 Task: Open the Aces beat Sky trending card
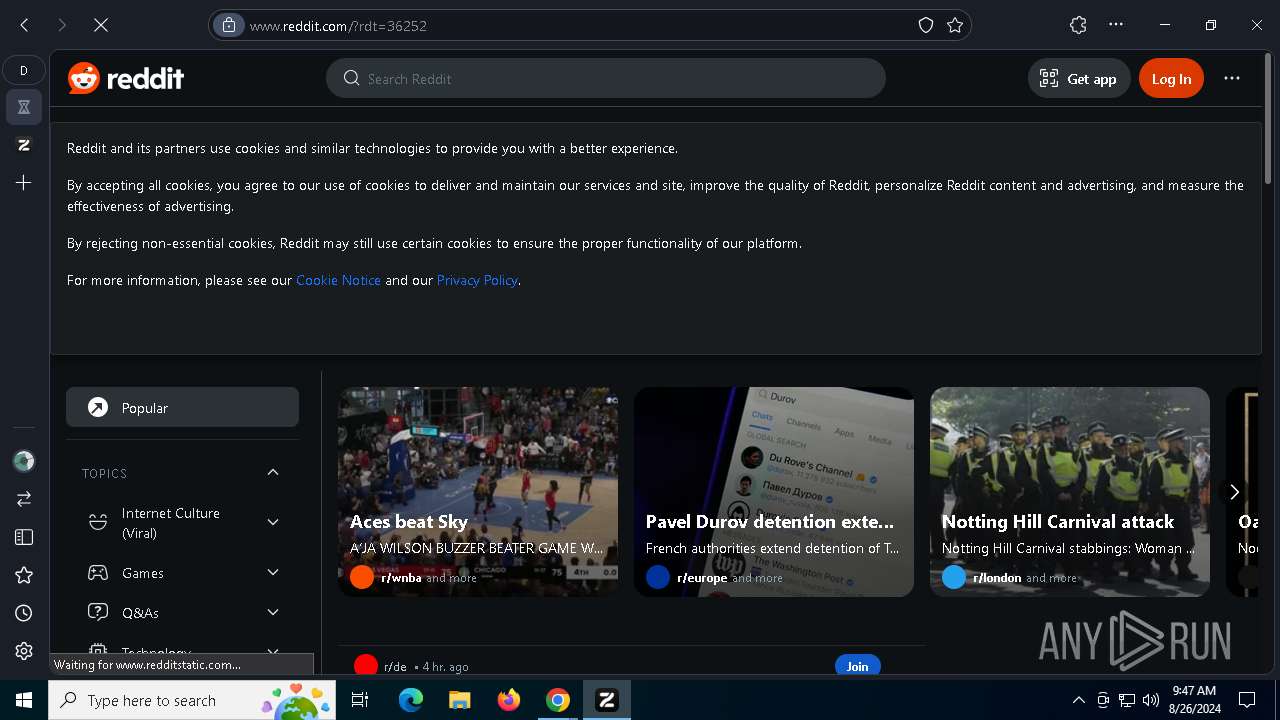(x=478, y=492)
